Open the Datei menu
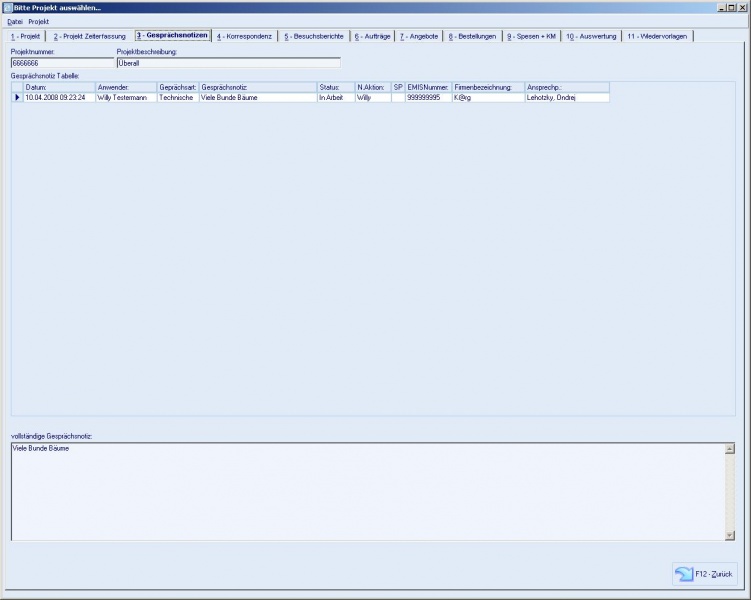751x600 pixels. [x=15, y=22]
